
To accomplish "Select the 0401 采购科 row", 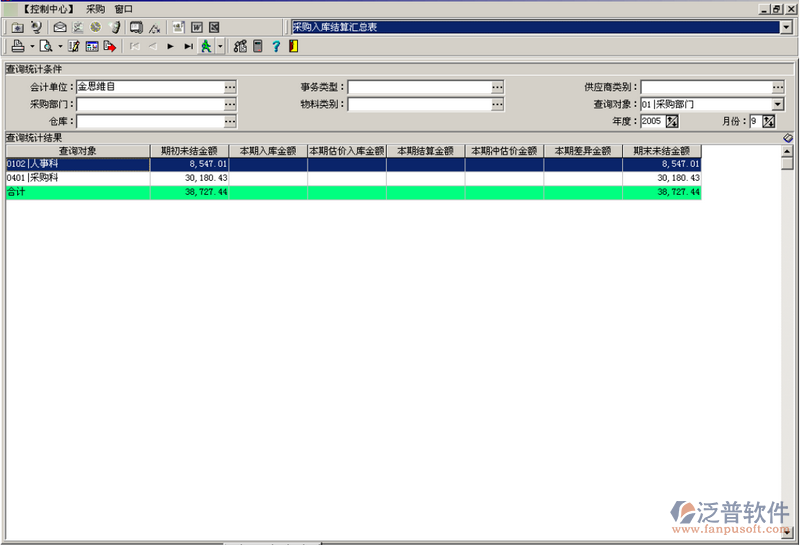I will click(78, 177).
